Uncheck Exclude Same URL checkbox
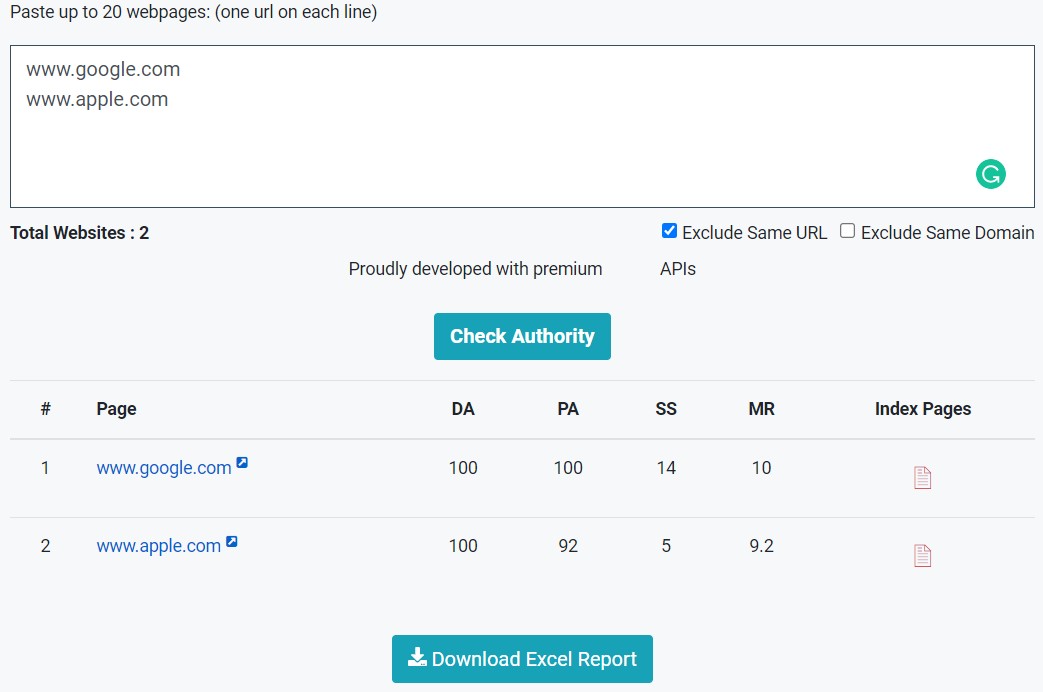This screenshot has height=692, width=1043. click(x=669, y=231)
